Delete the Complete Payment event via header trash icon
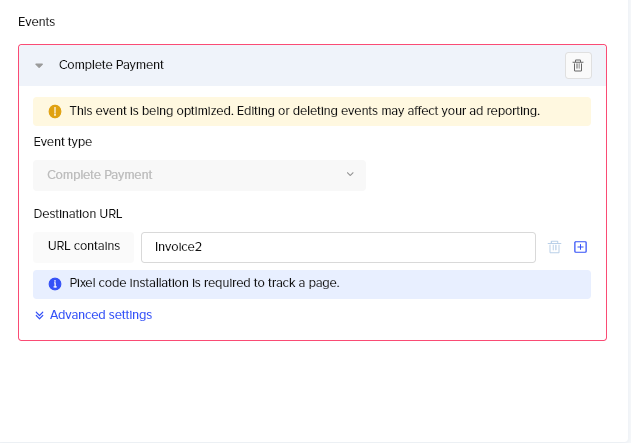Viewport: 631px width, 443px height. [x=578, y=65]
